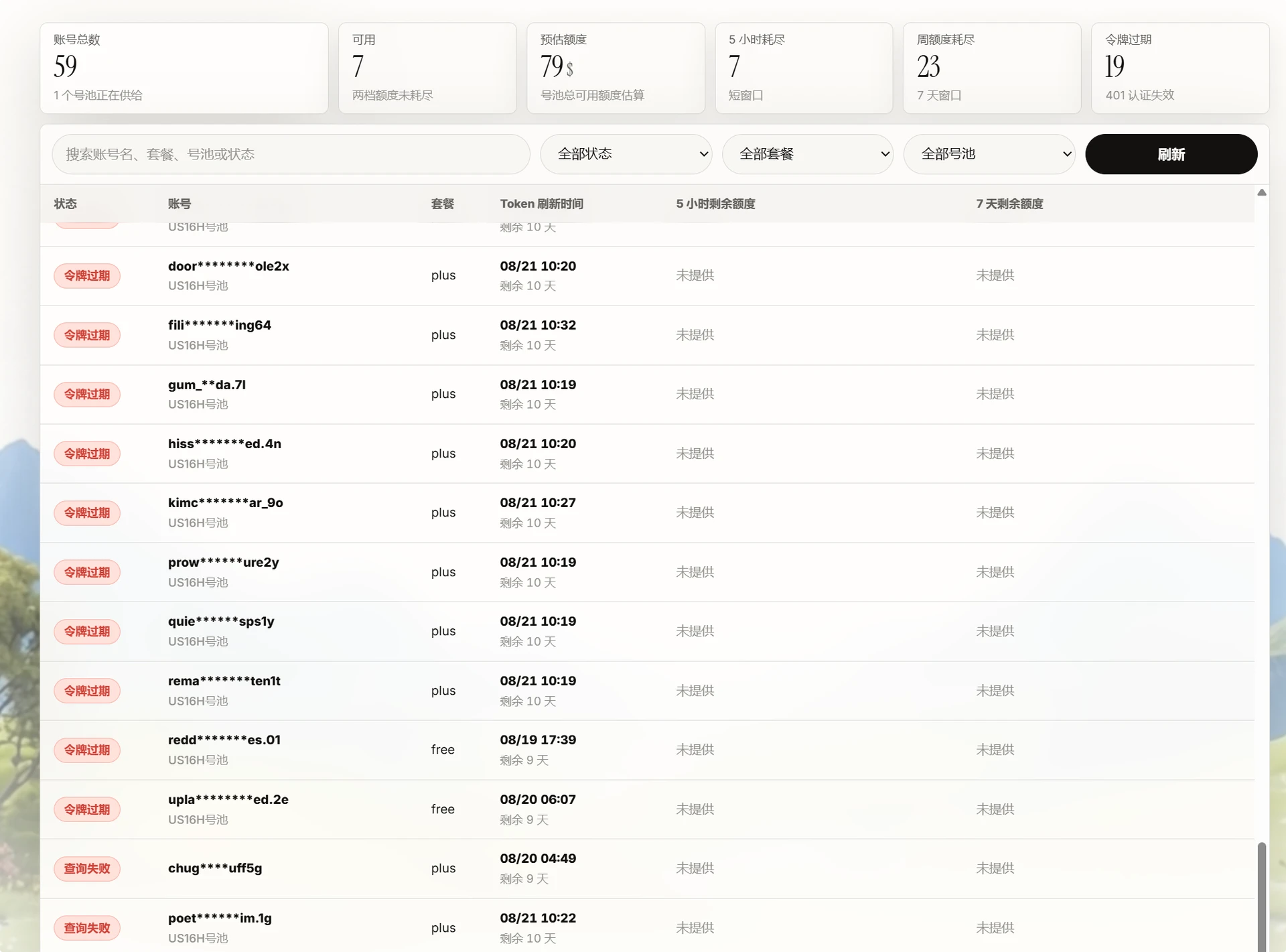Click refresh time 08/21 10:27
The width and height of the screenshot is (1286, 952).
tap(538, 502)
